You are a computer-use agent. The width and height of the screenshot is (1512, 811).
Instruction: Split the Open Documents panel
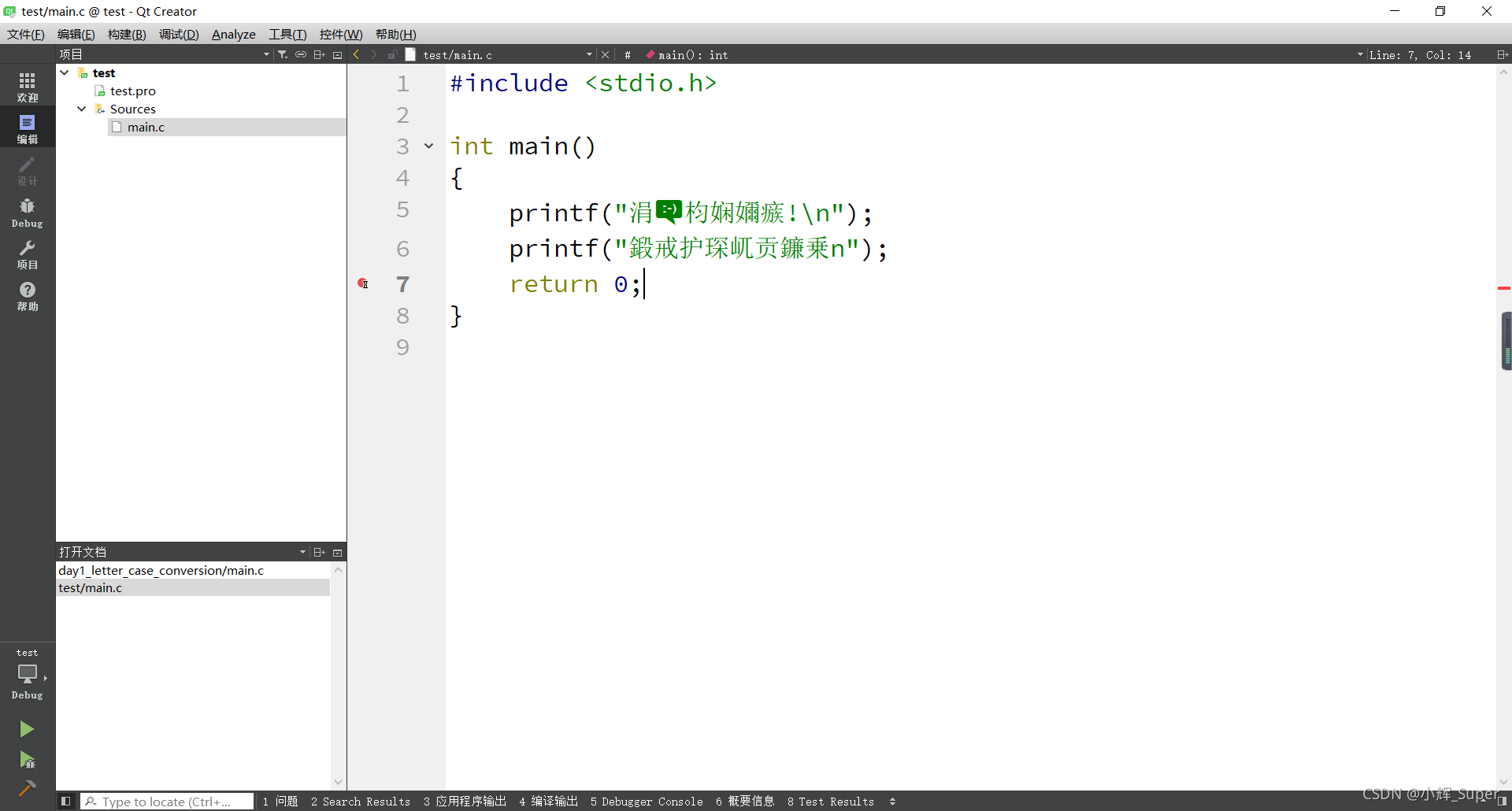pyautogui.click(x=319, y=552)
